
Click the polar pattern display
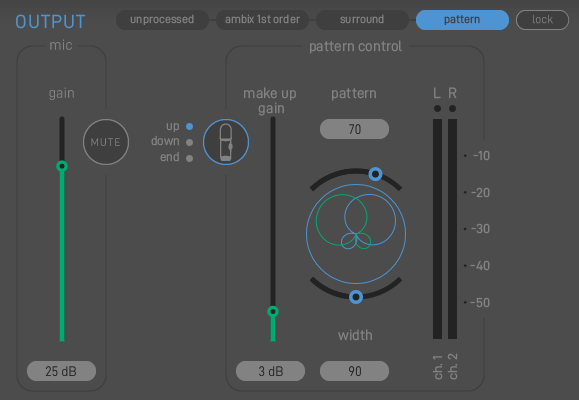(x=356, y=234)
